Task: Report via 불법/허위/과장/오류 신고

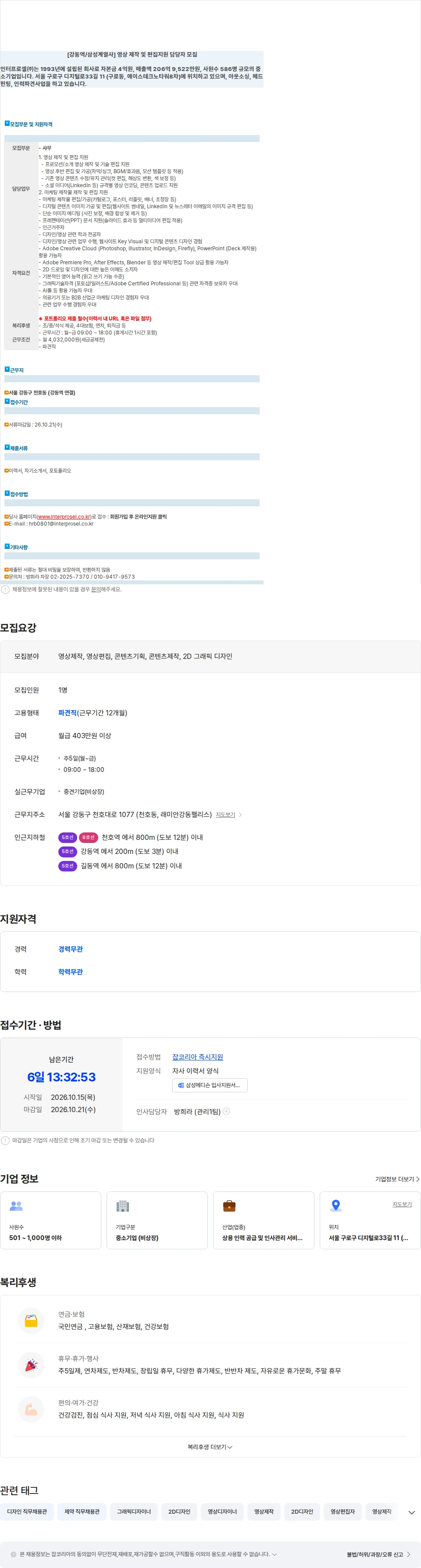Action: pyautogui.click(x=378, y=1554)
